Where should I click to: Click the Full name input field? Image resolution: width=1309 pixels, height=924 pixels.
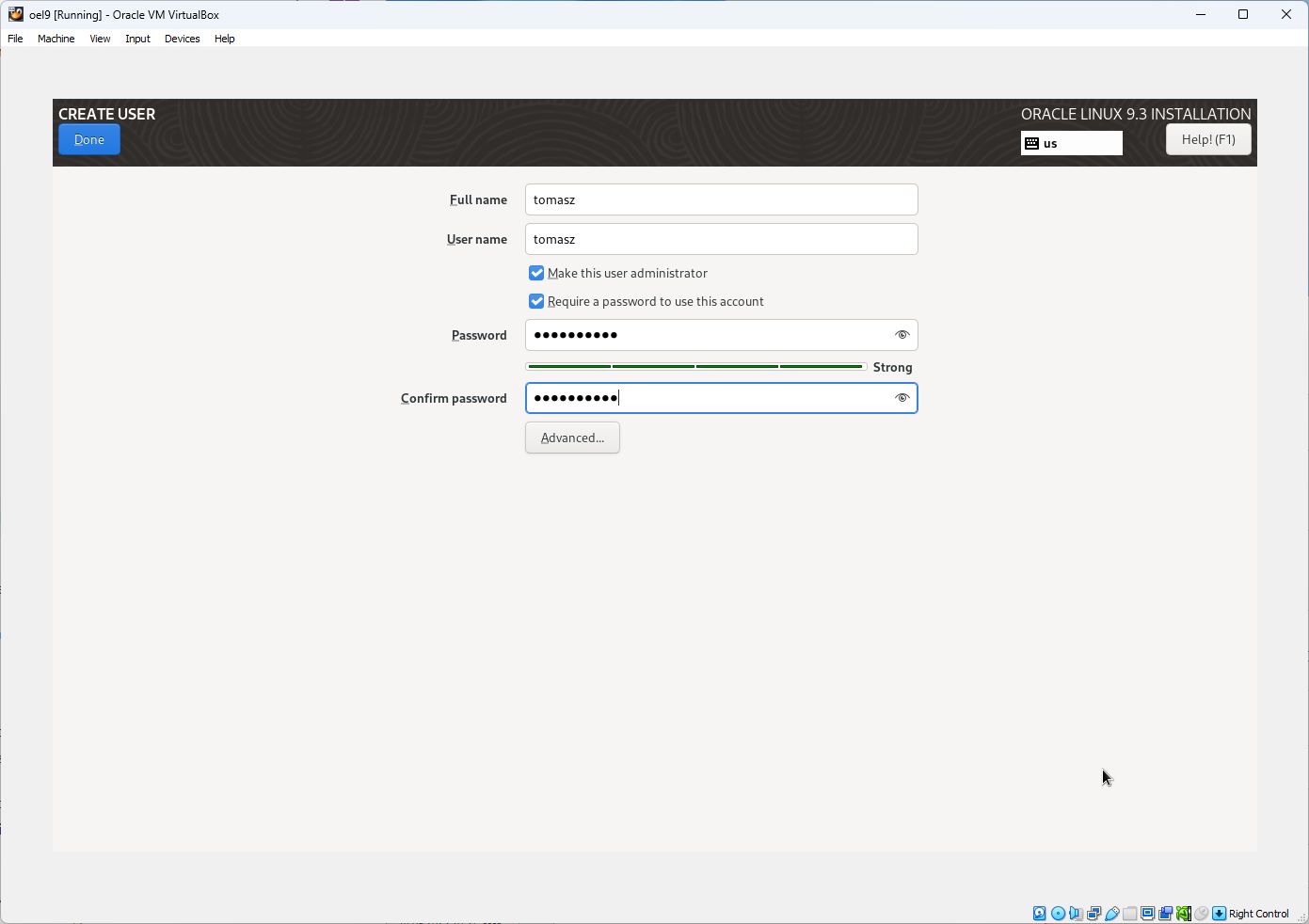pos(722,199)
